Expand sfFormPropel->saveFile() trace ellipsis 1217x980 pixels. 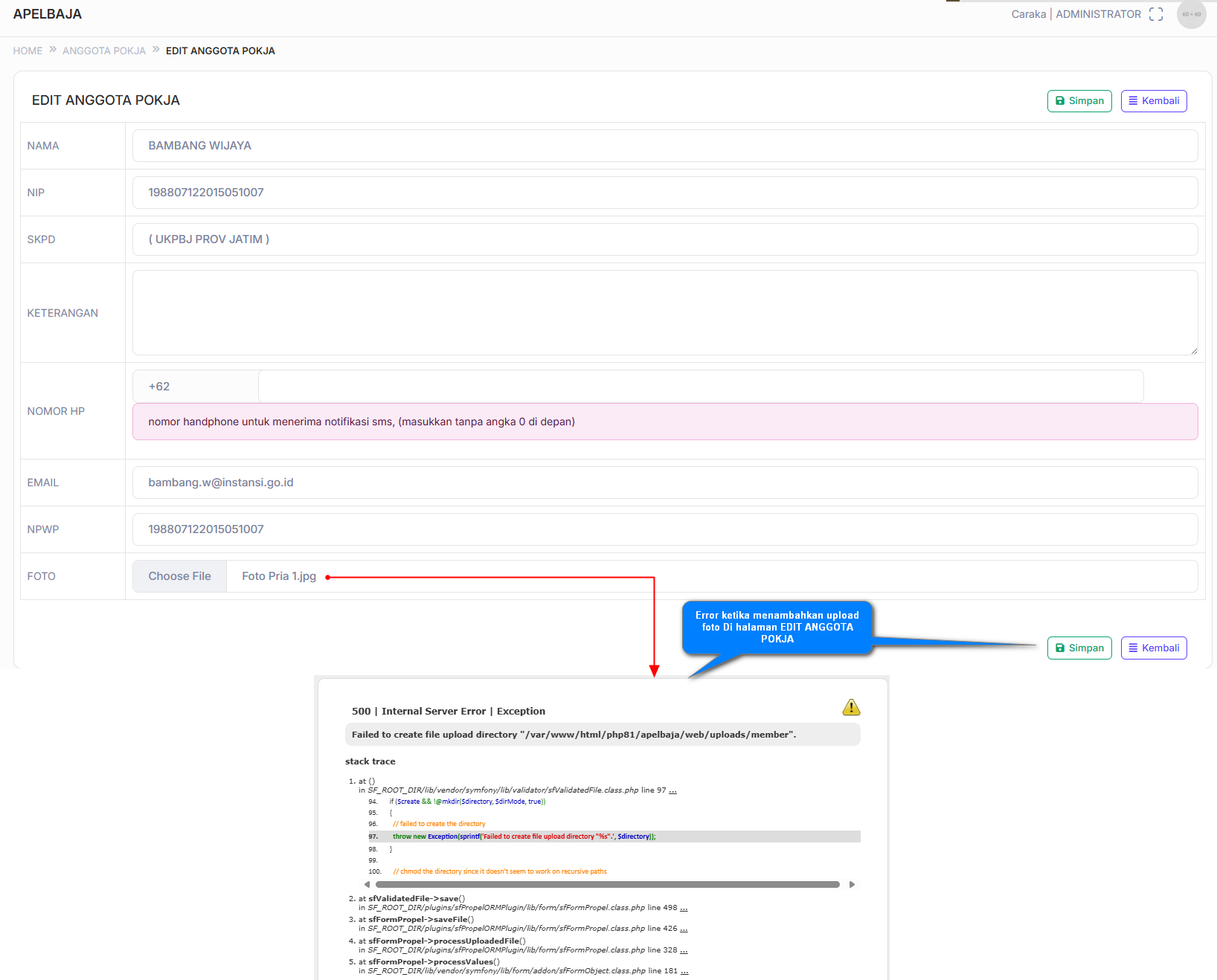pyautogui.click(x=684, y=929)
